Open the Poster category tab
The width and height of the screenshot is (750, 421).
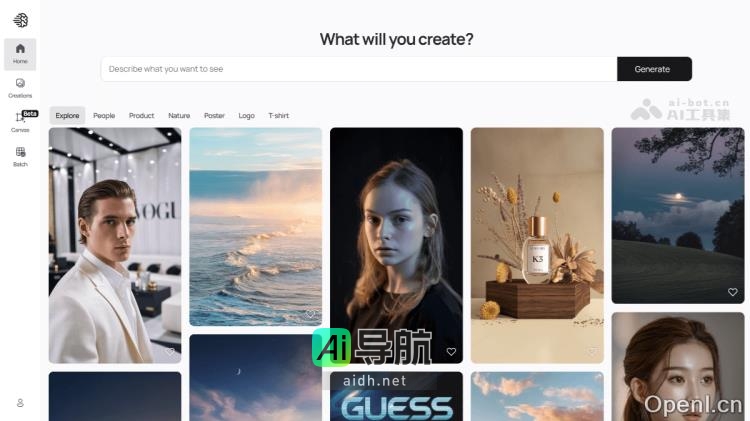click(214, 116)
